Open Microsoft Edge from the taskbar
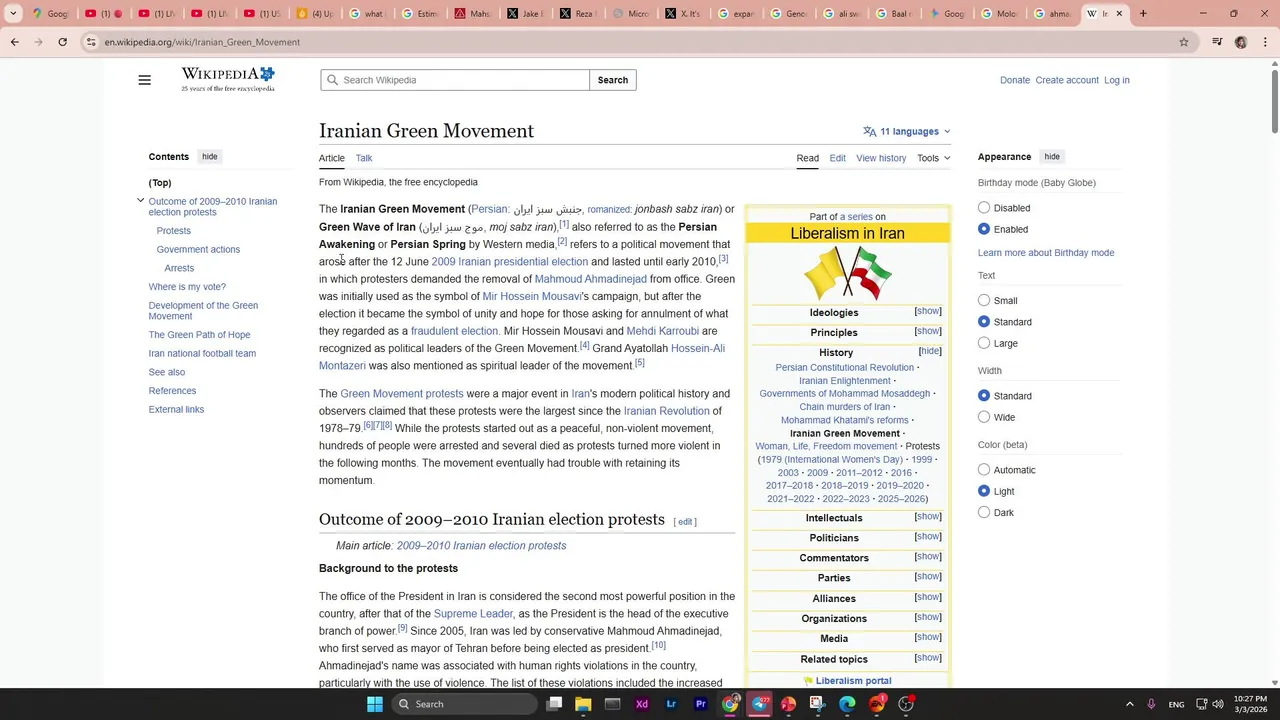 pos(848,704)
